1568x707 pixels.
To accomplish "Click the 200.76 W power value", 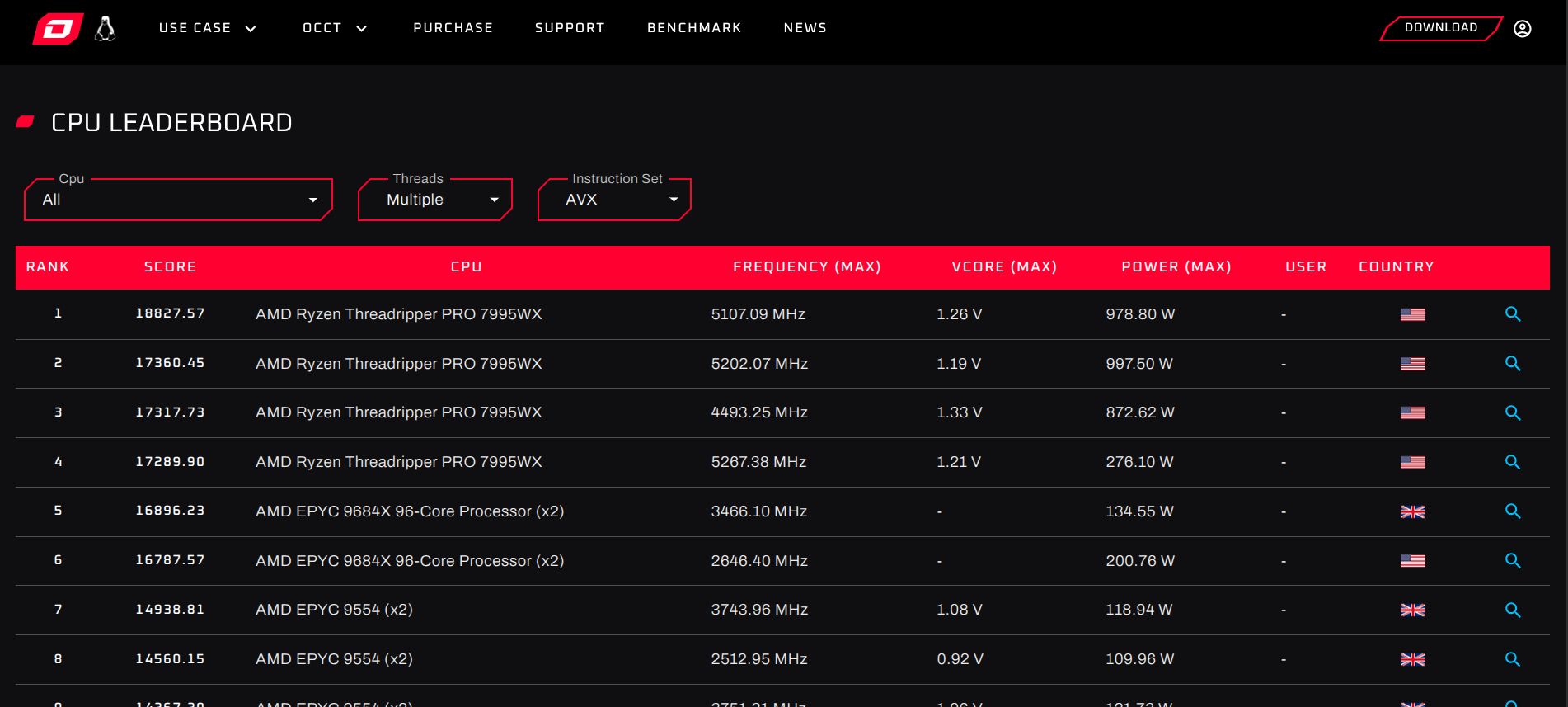I will tap(1140, 561).
